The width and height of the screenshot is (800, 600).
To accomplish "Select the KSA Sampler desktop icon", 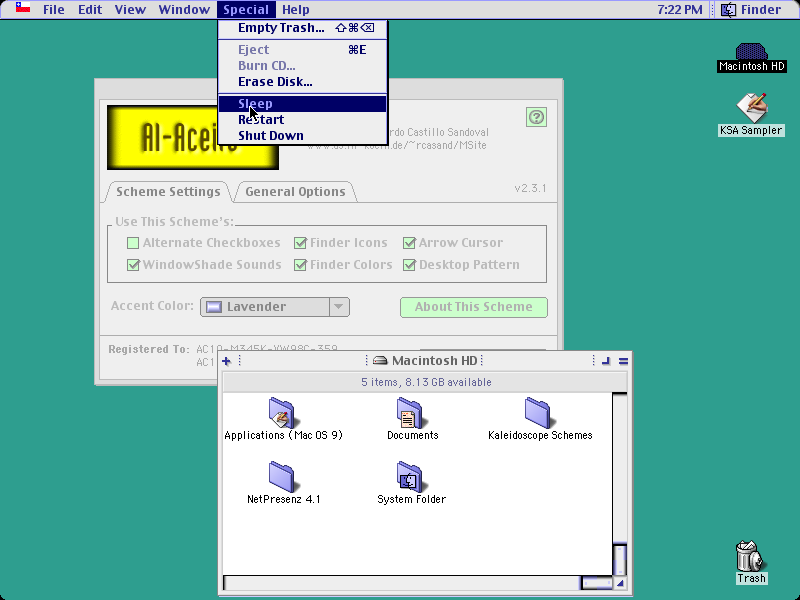I will click(x=751, y=108).
